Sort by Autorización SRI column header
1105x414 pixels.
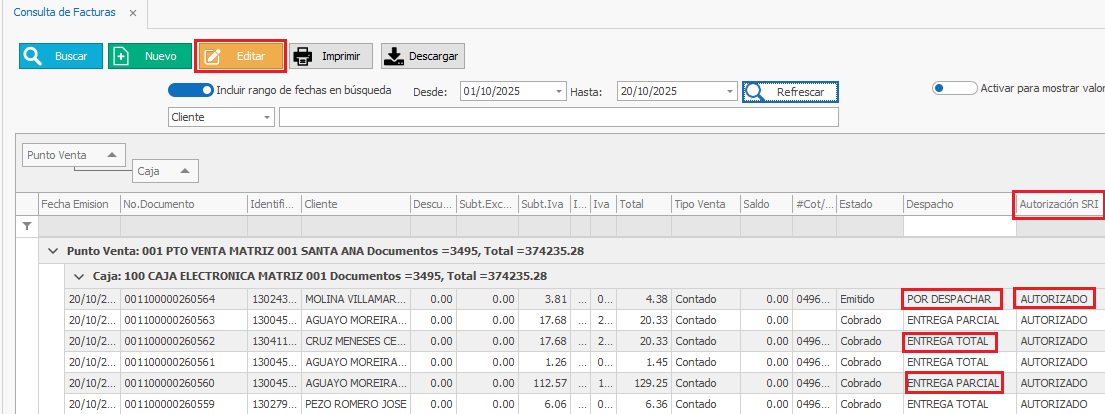coord(1058,204)
